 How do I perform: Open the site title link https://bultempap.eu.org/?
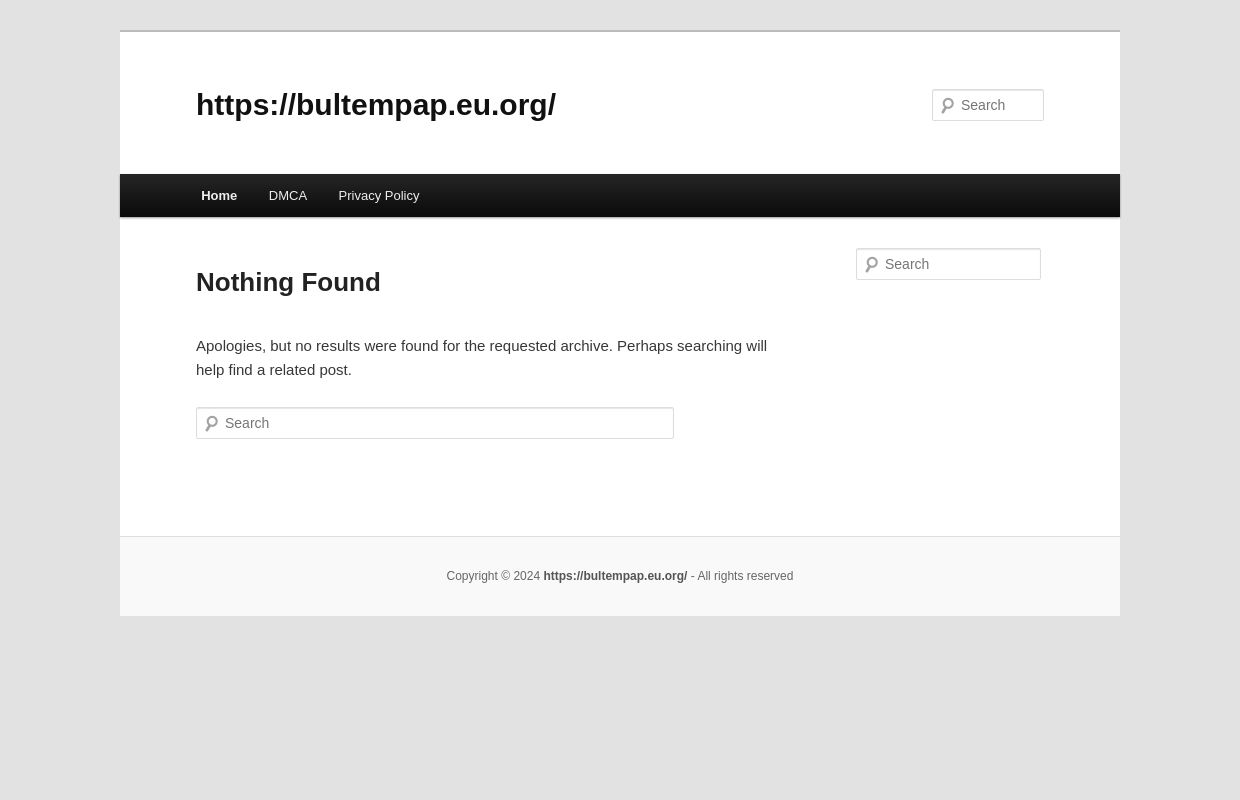pos(376,105)
